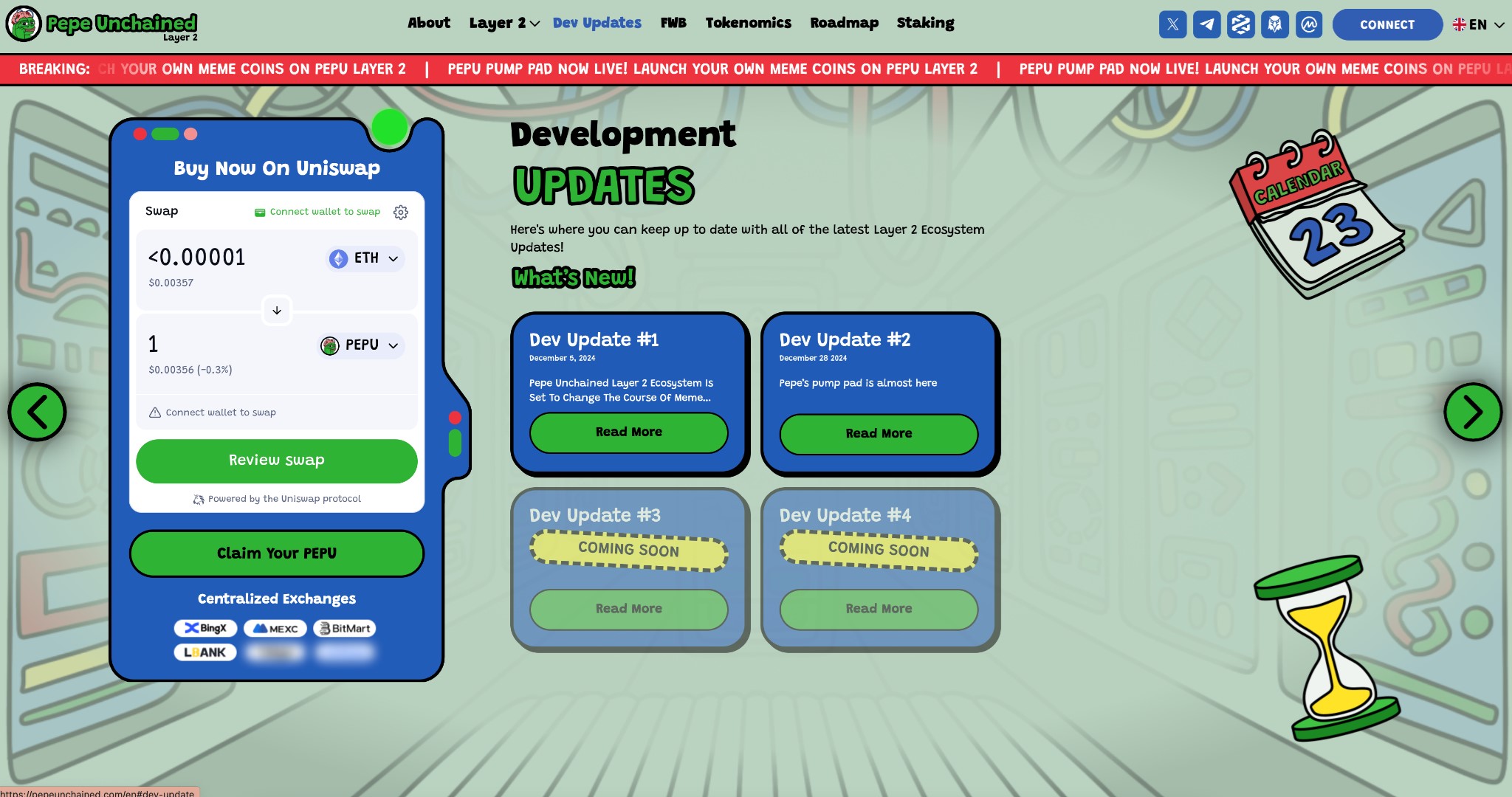Screen dimensions: 1512x797
Task: Click the 'What's New!' heading
Action: 574,277
